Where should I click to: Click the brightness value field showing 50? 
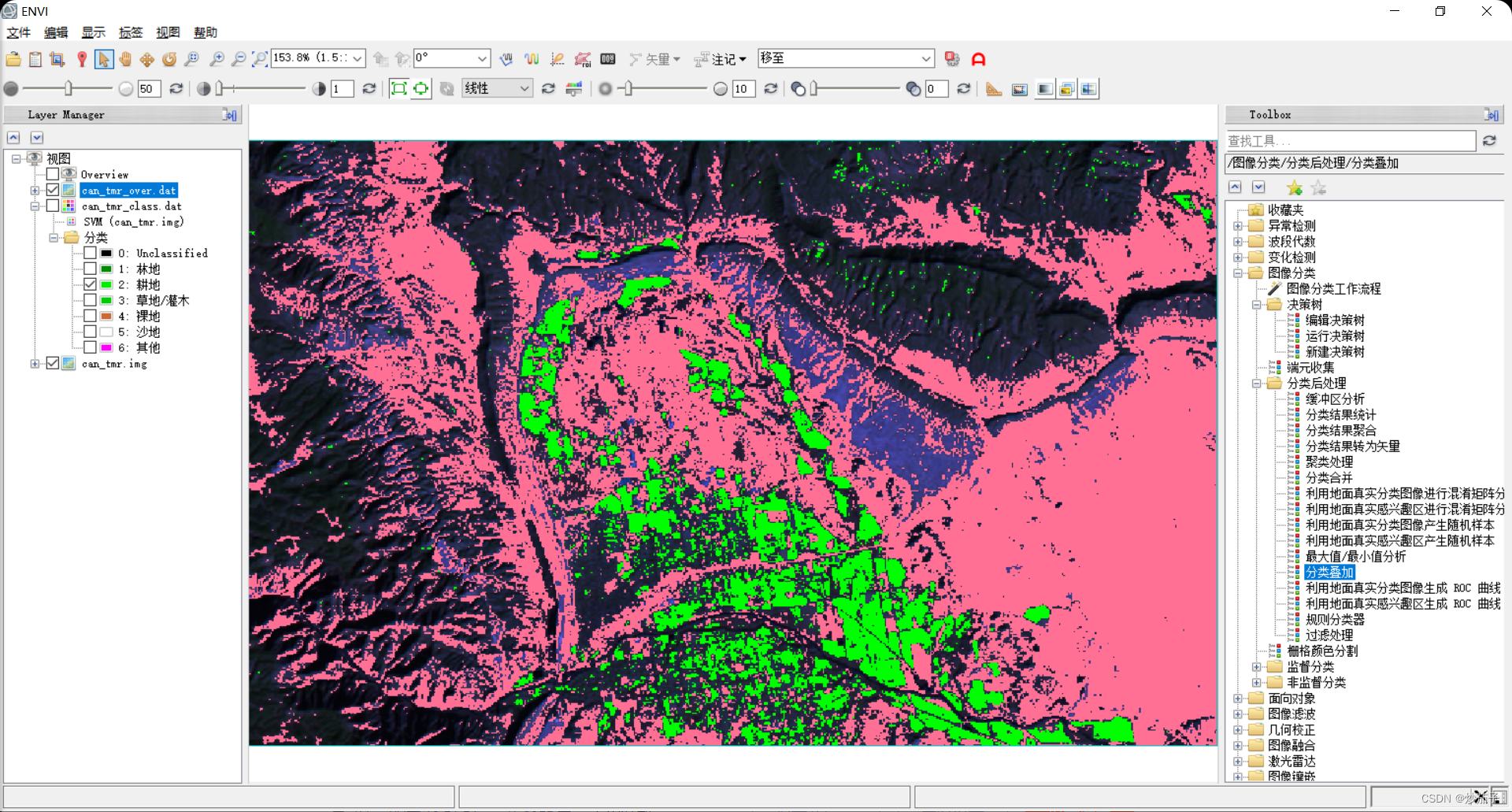coord(149,89)
